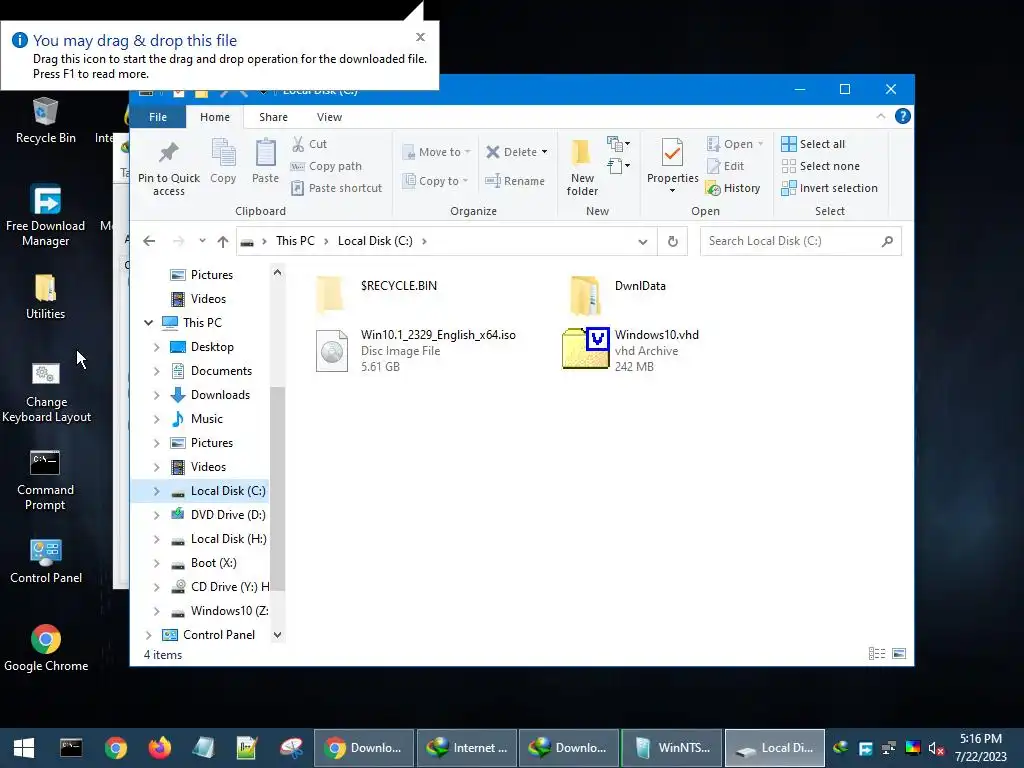
Task: Open address bar history dropdown
Action: tap(643, 242)
